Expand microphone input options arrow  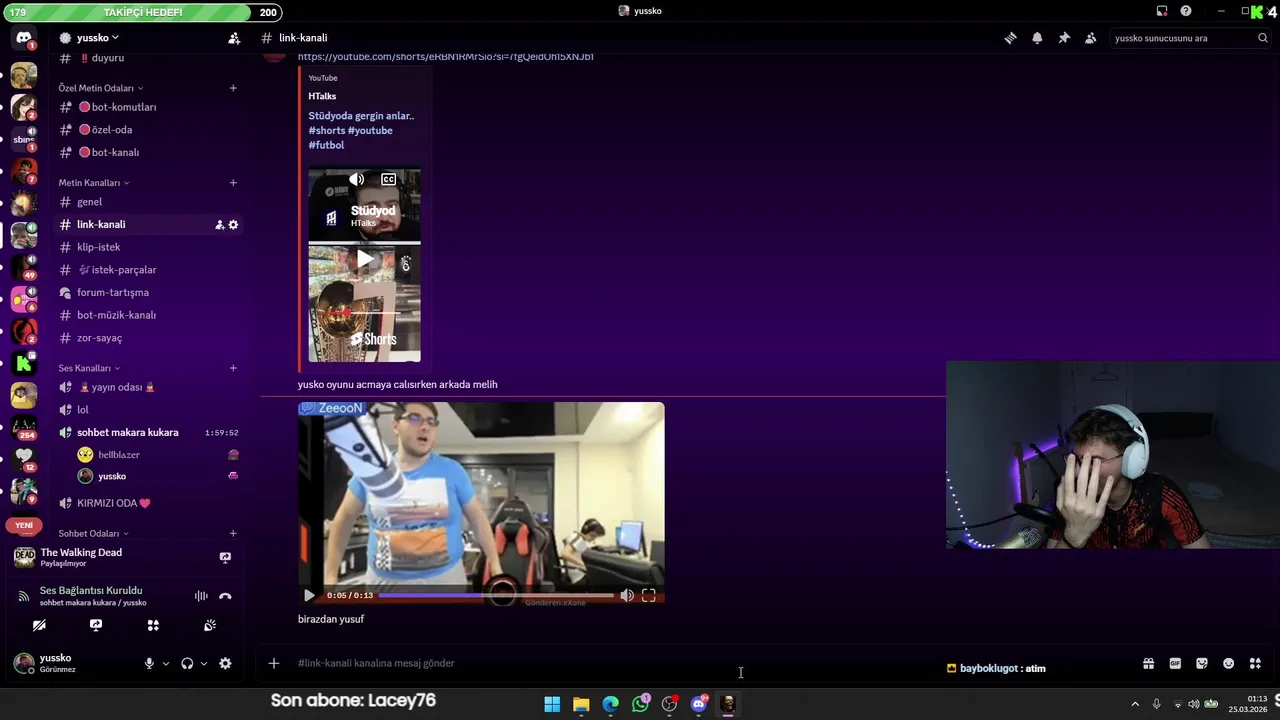click(x=166, y=663)
